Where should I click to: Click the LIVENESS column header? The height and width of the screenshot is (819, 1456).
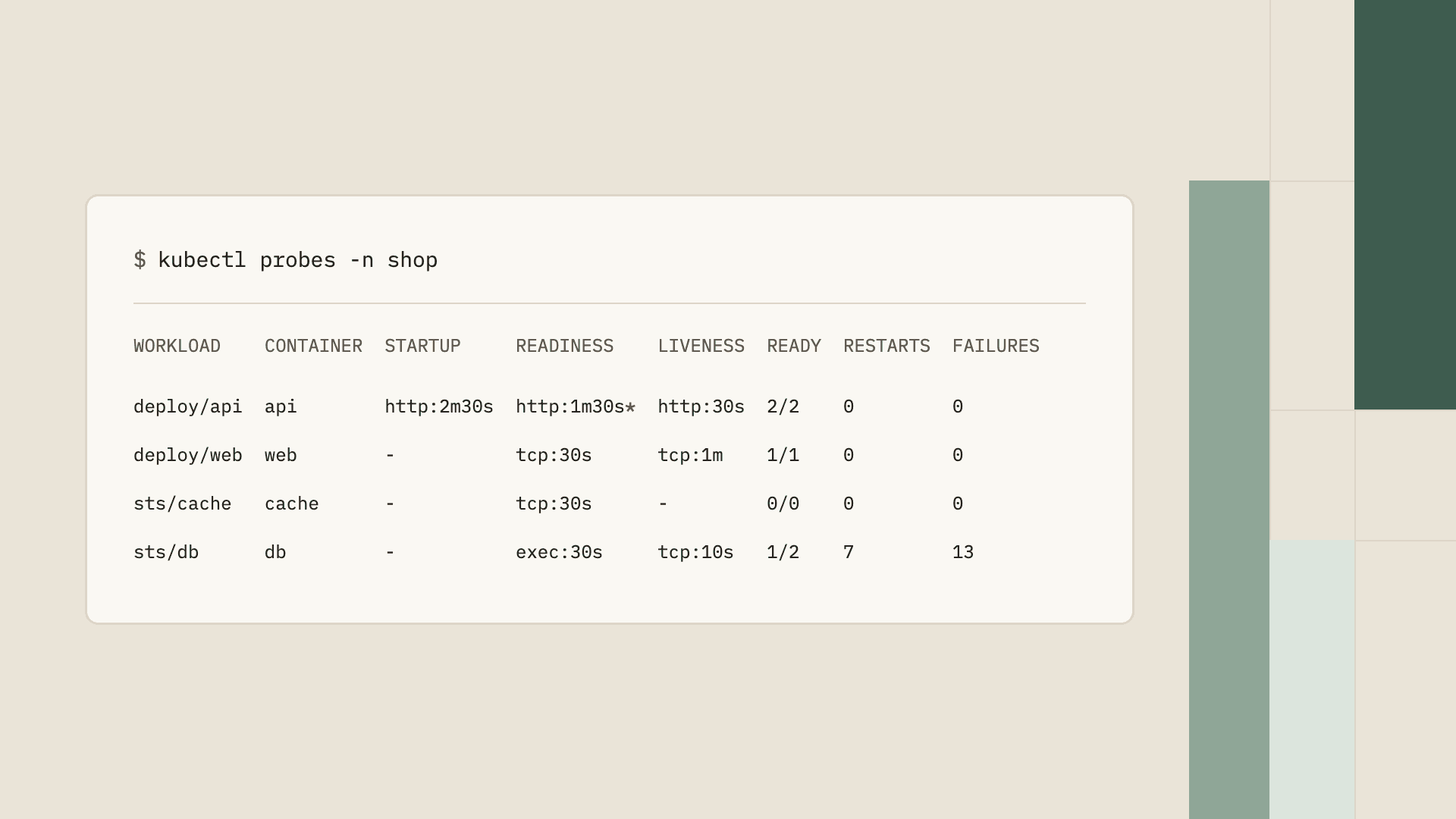pyautogui.click(x=701, y=347)
